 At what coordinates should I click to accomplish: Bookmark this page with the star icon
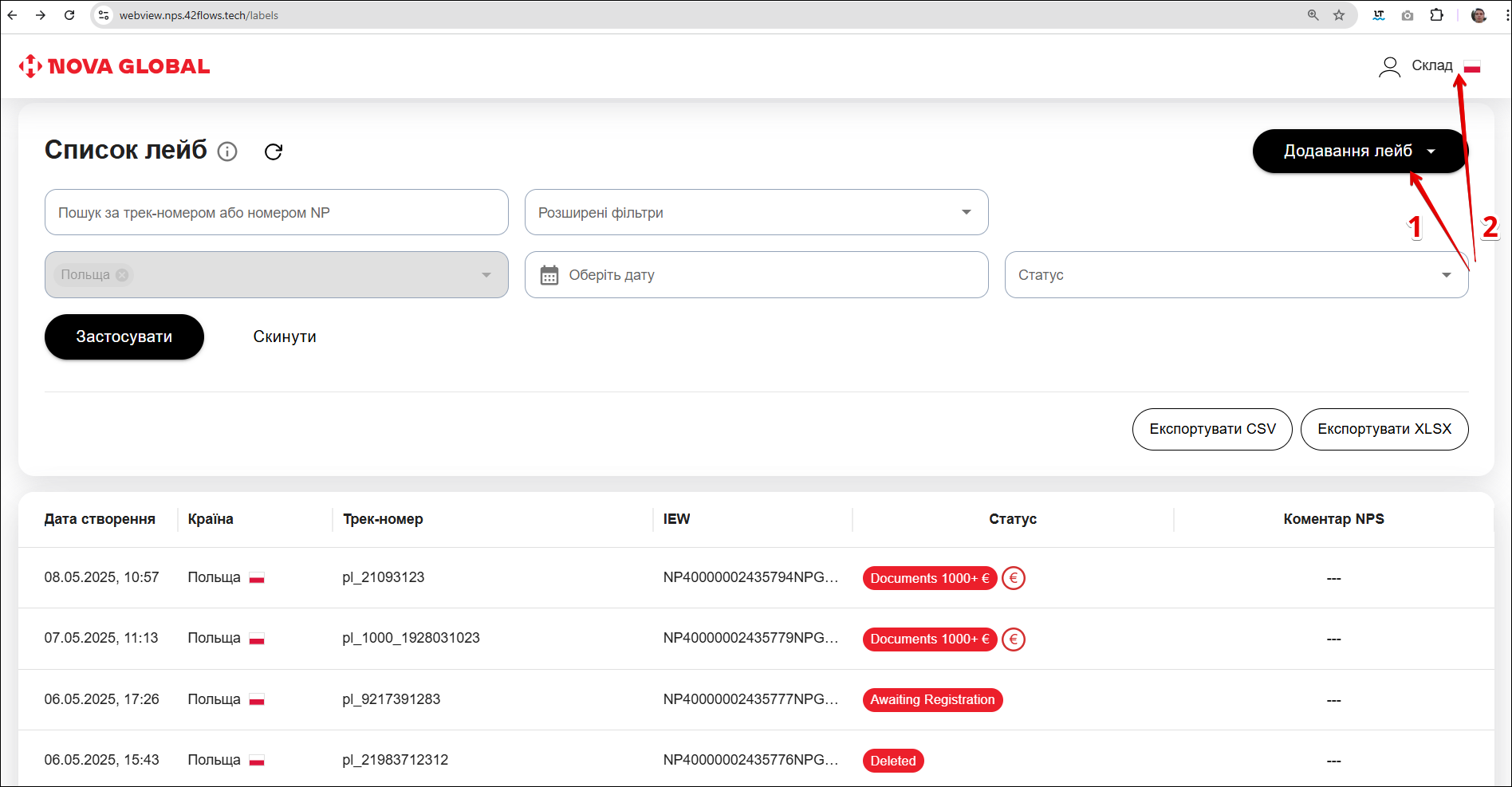coord(1339,15)
